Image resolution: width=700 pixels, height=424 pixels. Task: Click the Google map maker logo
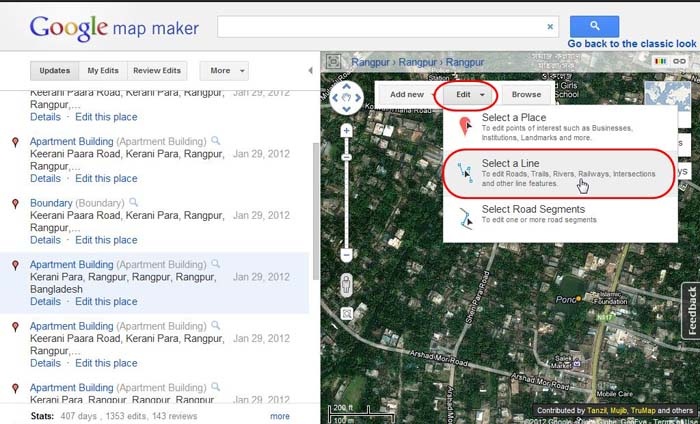coord(114,28)
